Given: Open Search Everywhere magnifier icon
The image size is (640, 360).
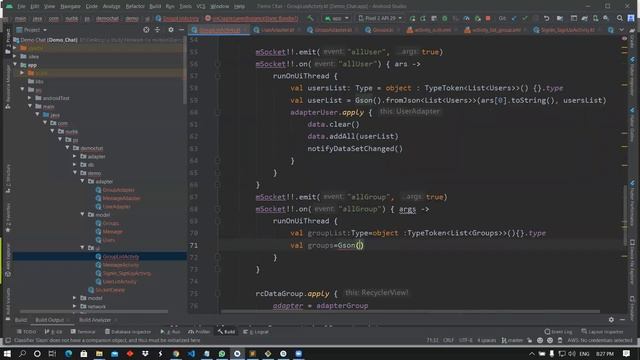Looking at the screenshot, I should [x=620, y=18].
